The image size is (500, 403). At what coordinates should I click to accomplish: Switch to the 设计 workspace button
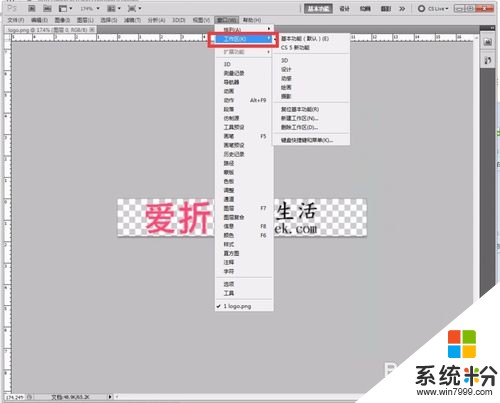coord(344,9)
